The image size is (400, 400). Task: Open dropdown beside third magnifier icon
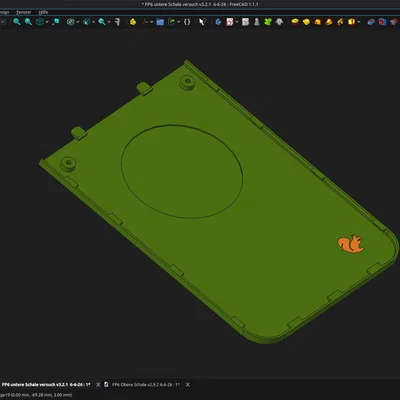pyautogui.click(x=109, y=22)
